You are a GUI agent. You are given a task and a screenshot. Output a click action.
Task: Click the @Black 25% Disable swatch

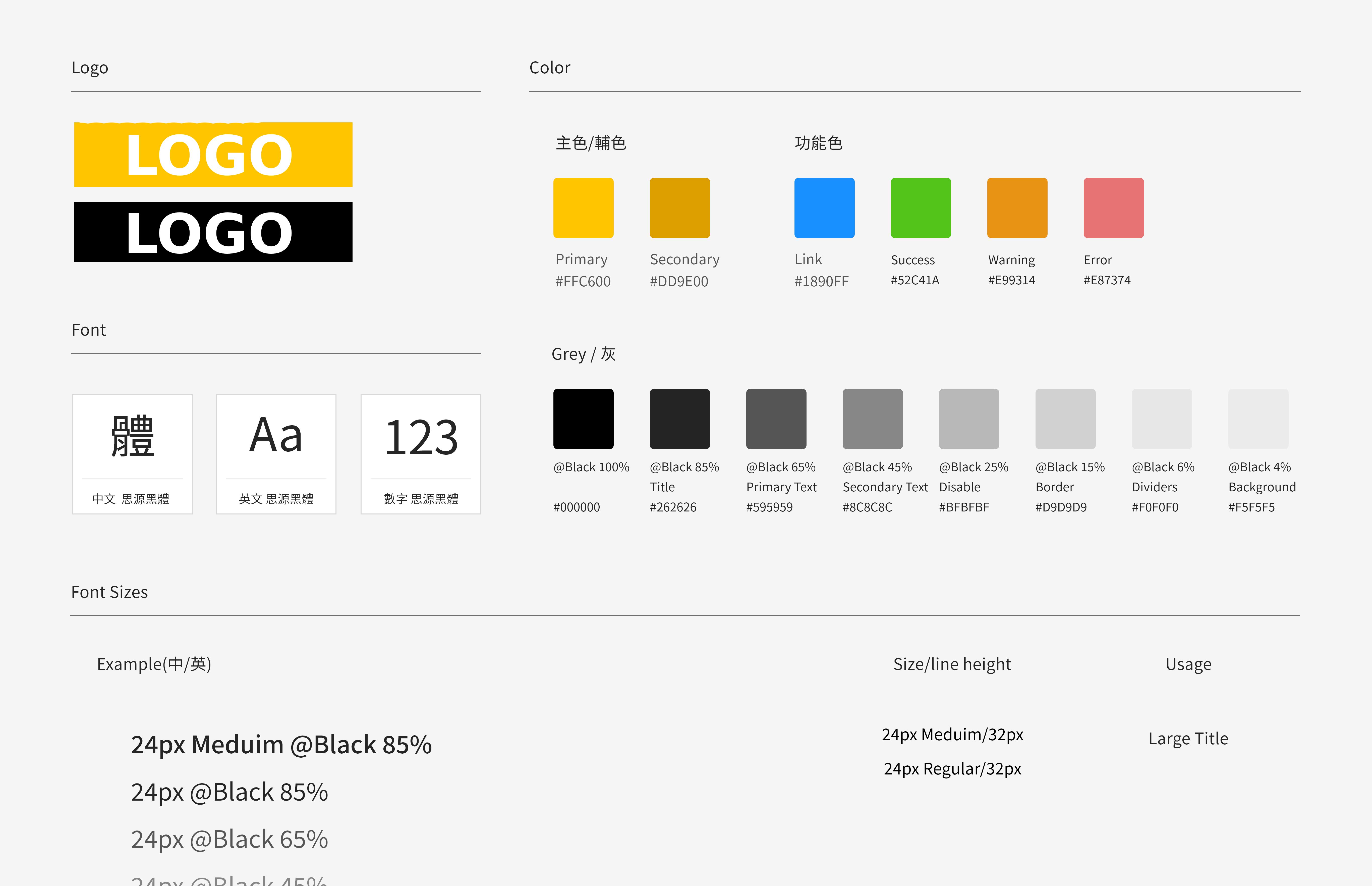[x=969, y=419]
